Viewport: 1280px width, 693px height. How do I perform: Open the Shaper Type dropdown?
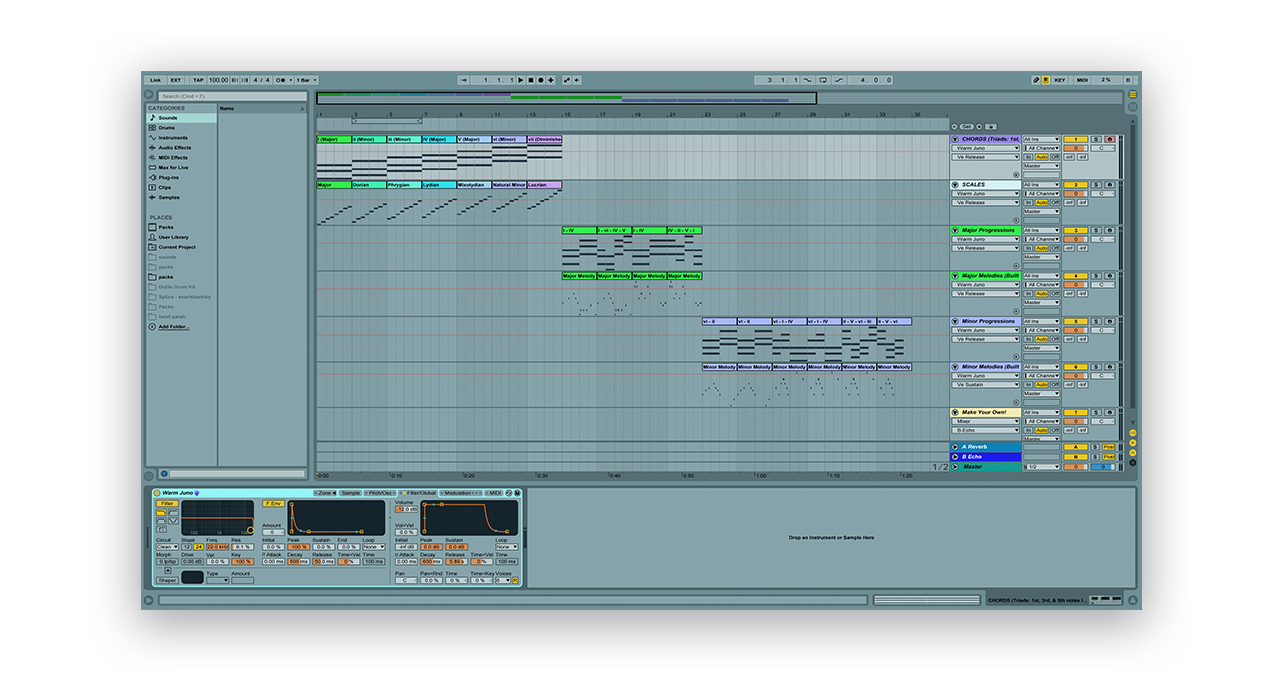point(217,580)
